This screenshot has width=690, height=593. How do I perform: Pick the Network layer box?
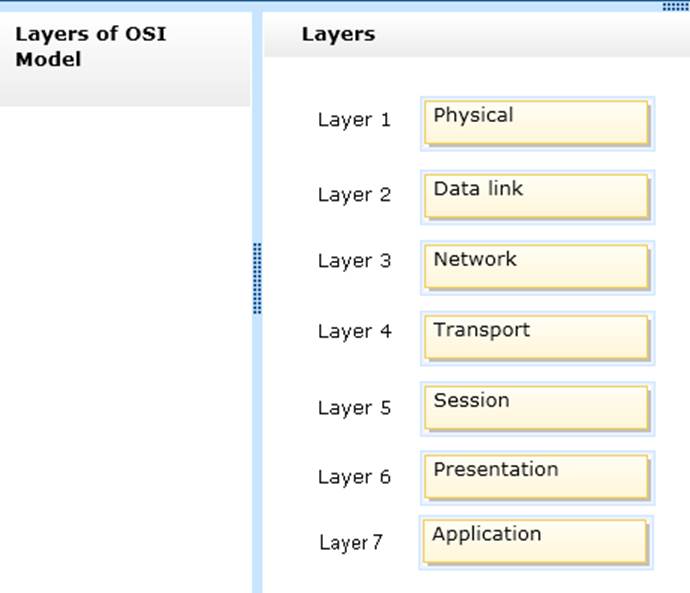click(536, 266)
